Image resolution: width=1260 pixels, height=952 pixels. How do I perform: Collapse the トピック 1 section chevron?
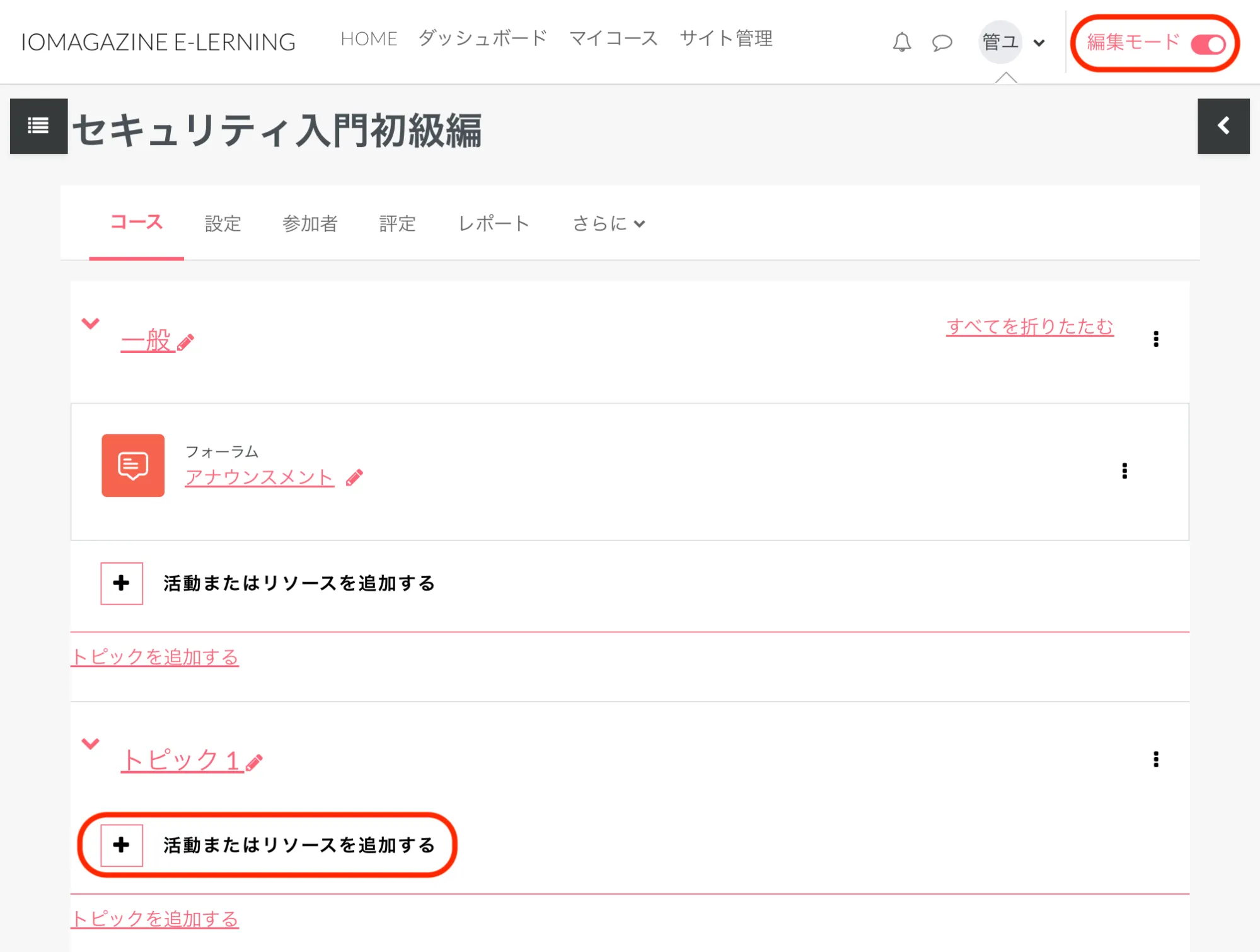[91, 744]
